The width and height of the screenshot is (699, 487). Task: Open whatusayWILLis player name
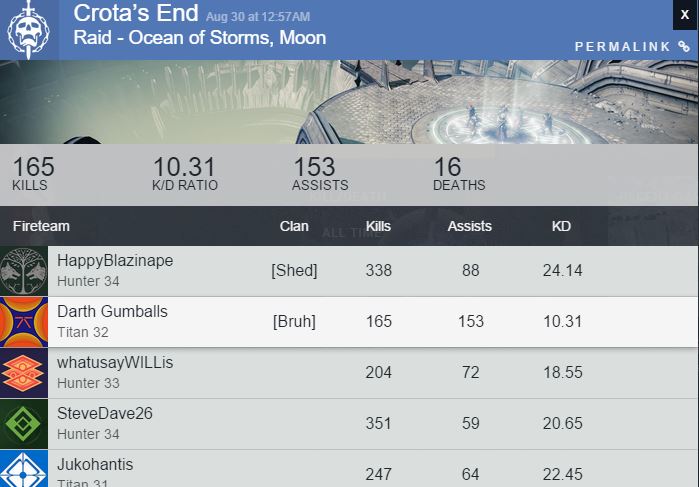pos(115,363)
